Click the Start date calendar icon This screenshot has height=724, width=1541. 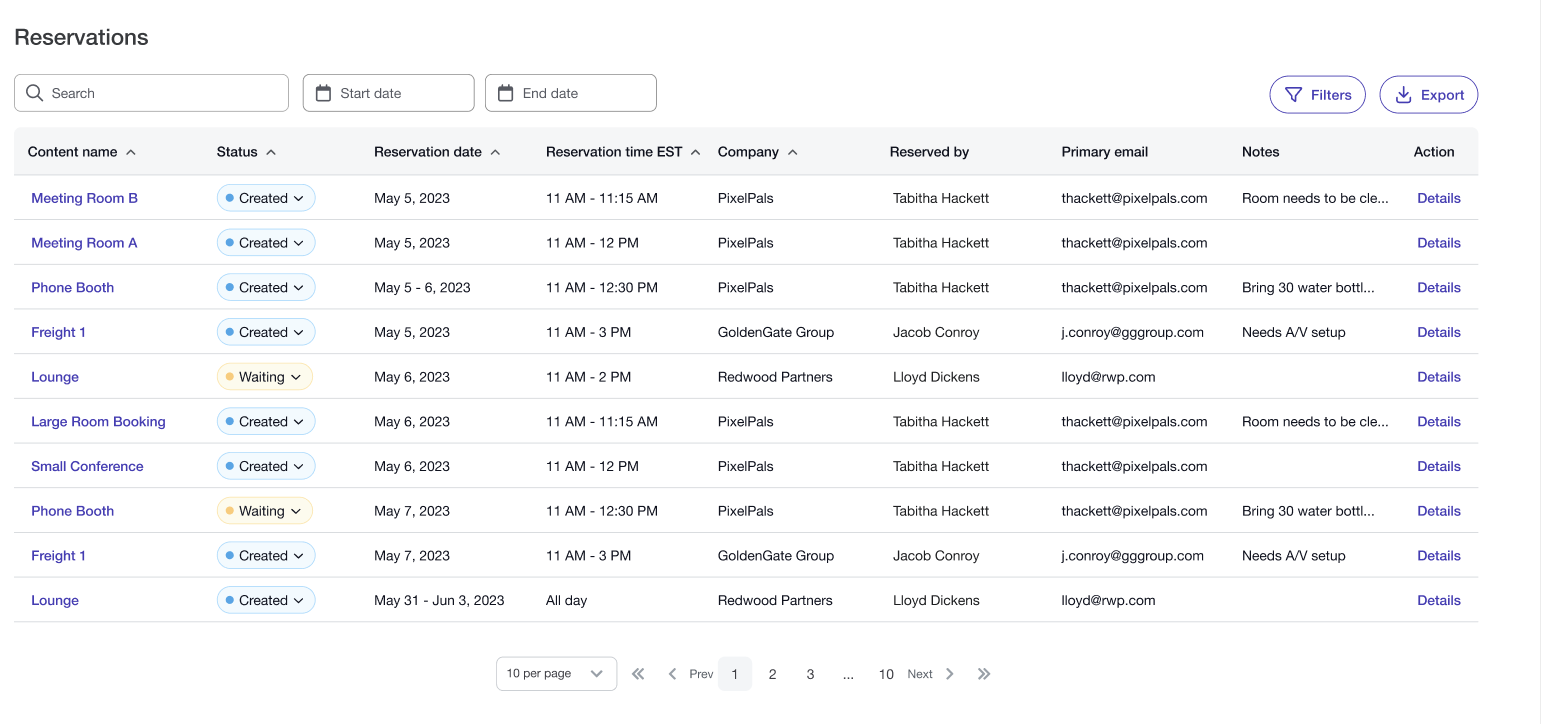pos(323,93)
